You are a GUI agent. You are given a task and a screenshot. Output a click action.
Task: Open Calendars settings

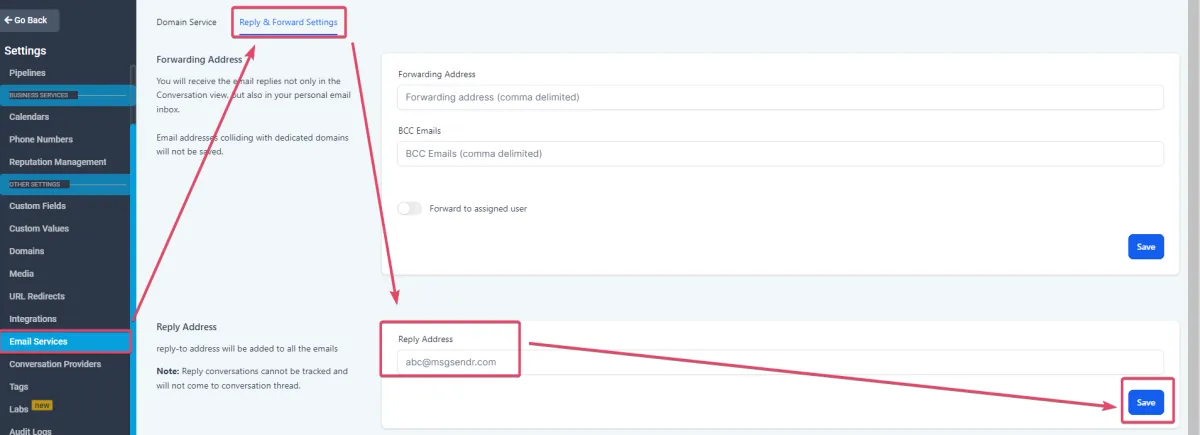[29, 117]
